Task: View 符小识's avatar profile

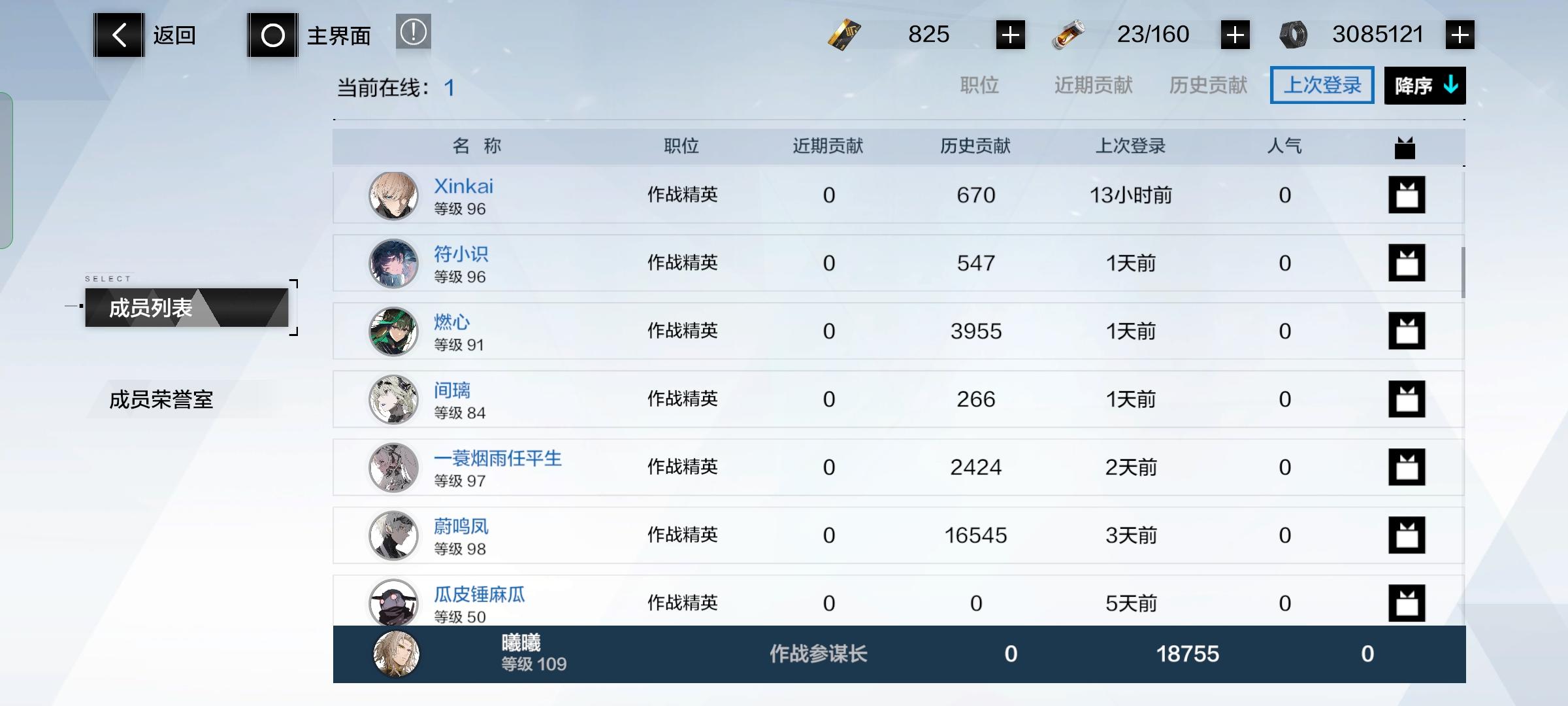Action: (393, 263)
